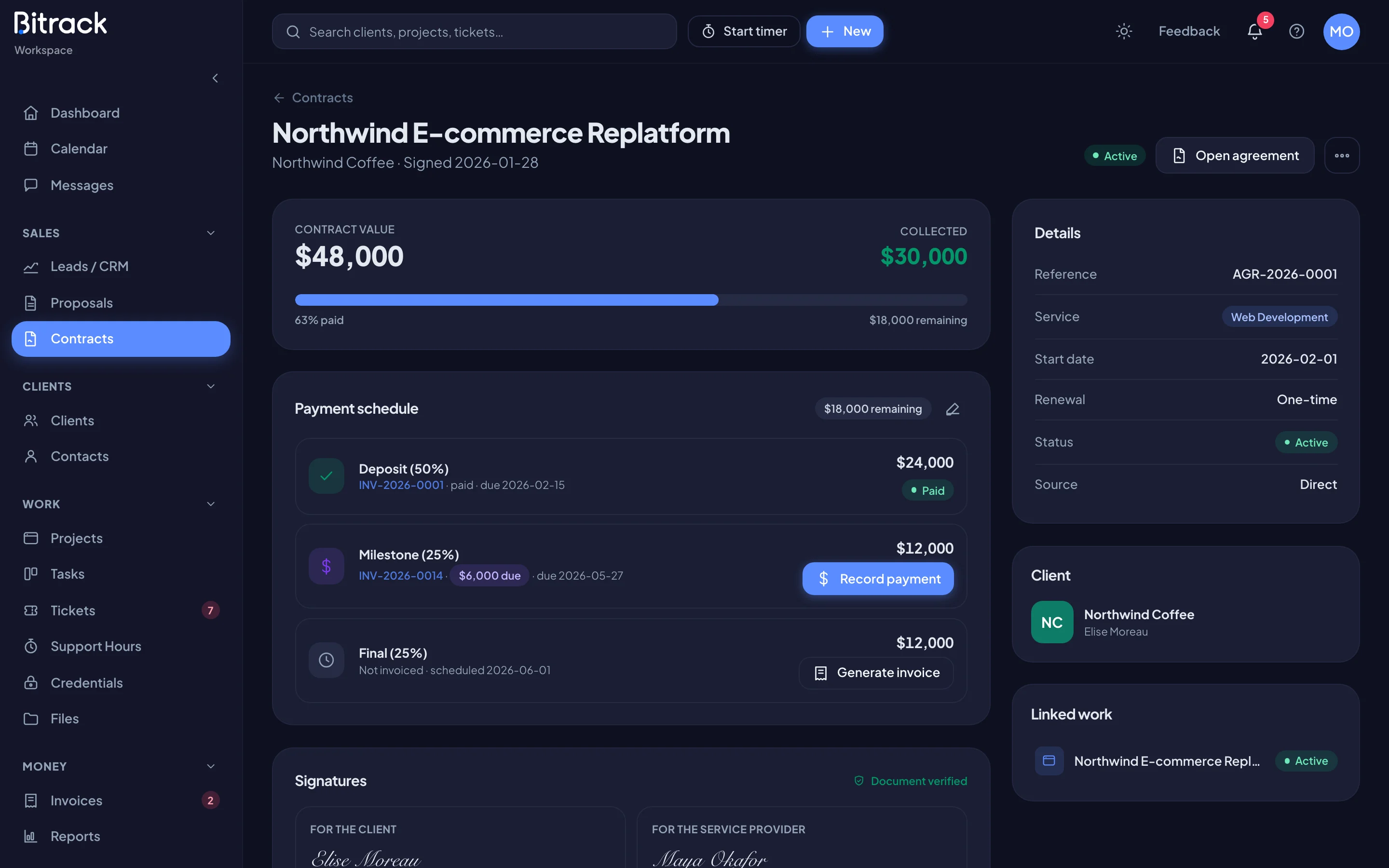Open invoice INV-2026-0014 link

click(x=401, y=576)
